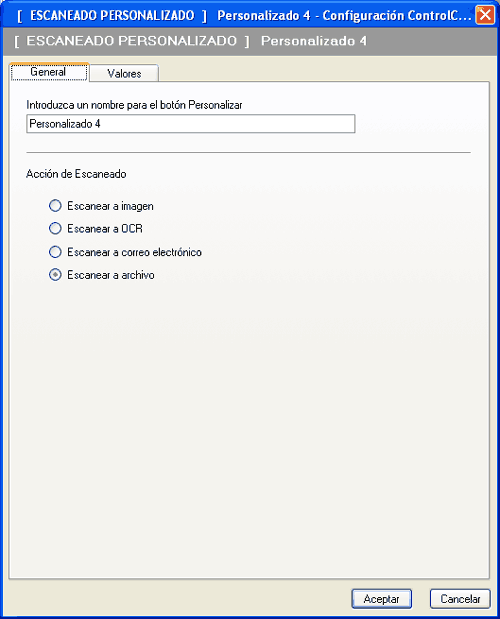Click the Personalizado 4 name text field
This screenshot has height=619, width=500.
point(191,124)
